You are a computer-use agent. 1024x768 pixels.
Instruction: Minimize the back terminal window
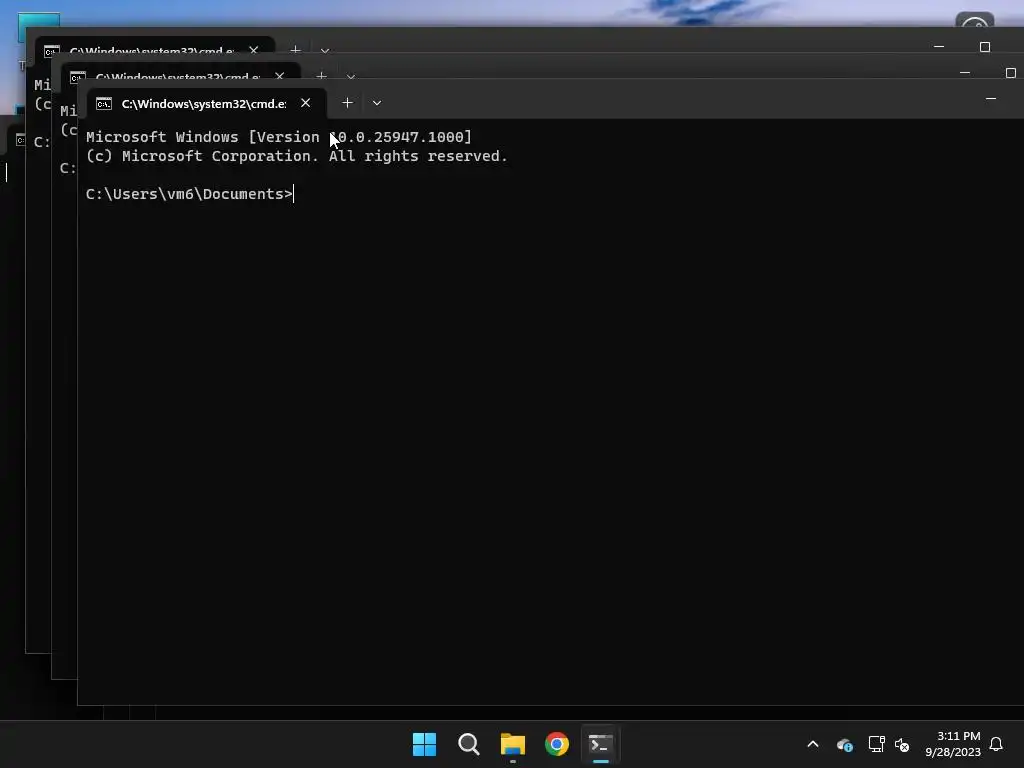pyautogui.click(x=939, y=47)
